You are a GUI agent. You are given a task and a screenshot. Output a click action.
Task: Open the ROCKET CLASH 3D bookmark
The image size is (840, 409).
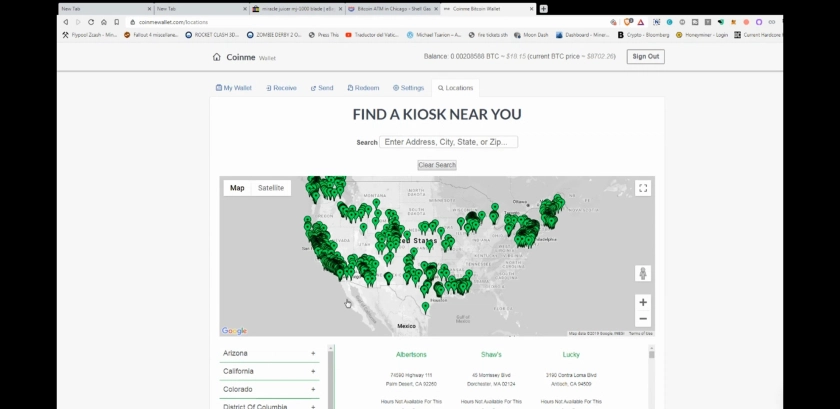coord(213,35)
